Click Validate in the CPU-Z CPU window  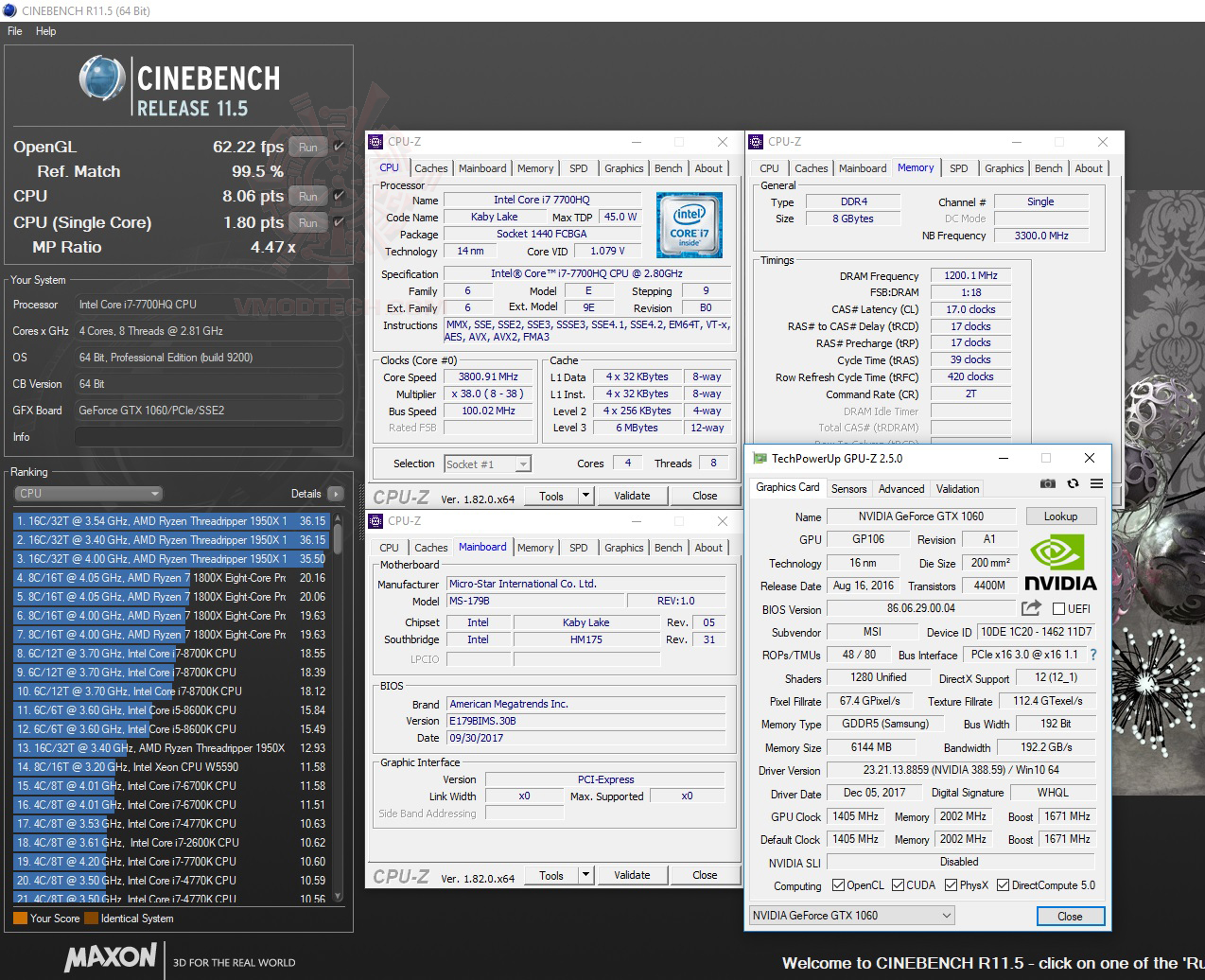(632, 496)
